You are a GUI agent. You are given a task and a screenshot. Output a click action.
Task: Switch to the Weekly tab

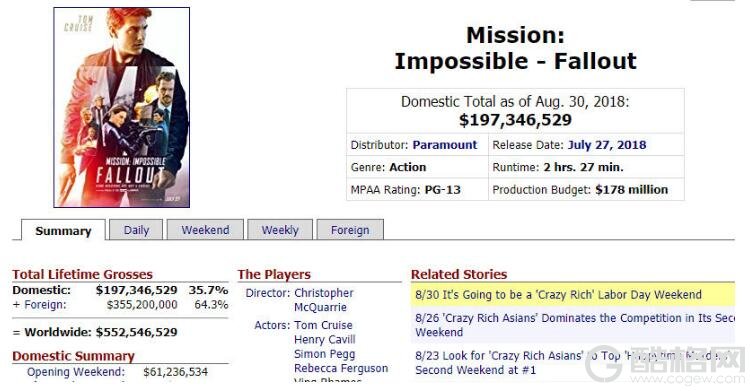coord(280,230)
